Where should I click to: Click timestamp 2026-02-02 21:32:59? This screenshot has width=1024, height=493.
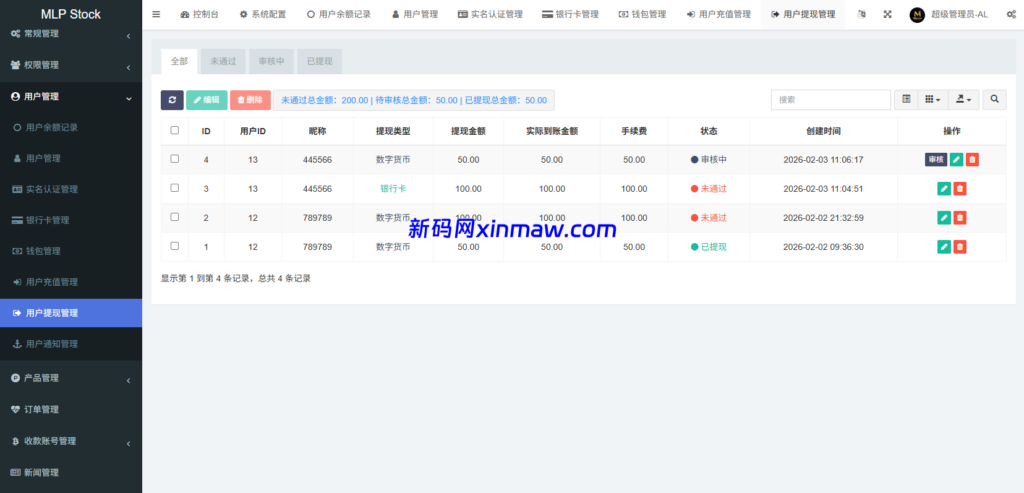[823, 217]
